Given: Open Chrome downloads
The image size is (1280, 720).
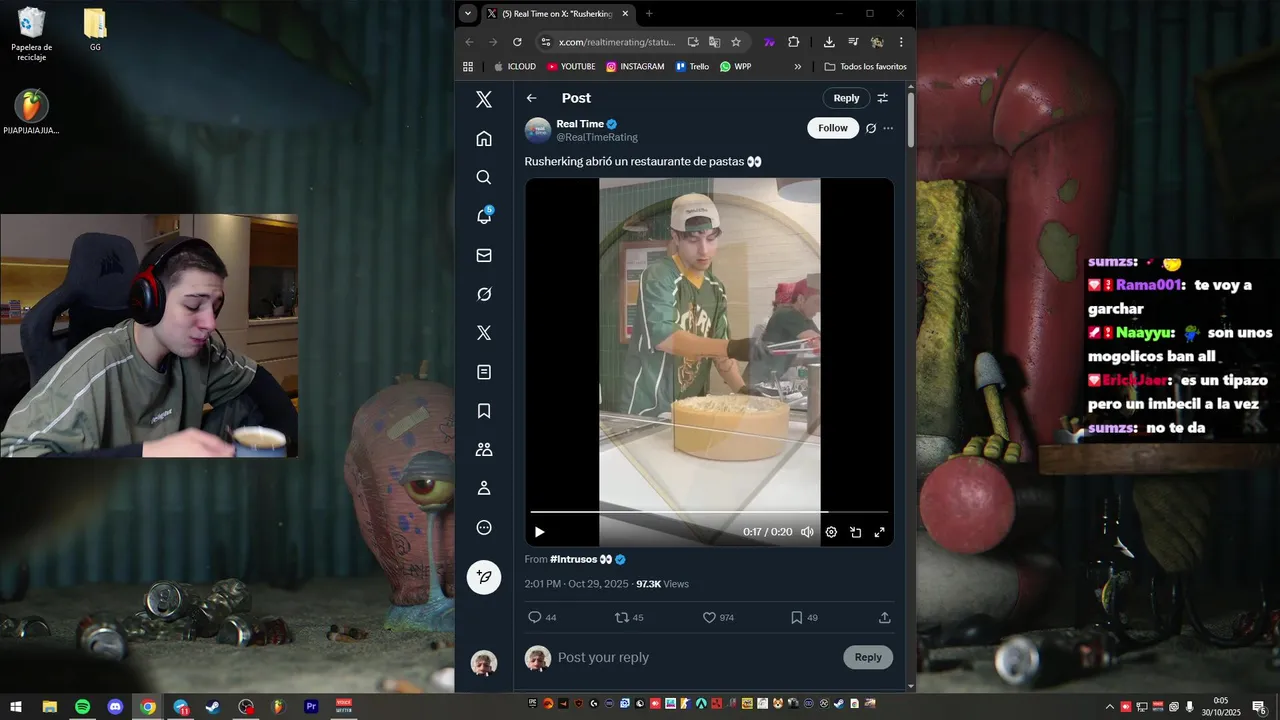Looking at the screenshot, I should point(829,42).
